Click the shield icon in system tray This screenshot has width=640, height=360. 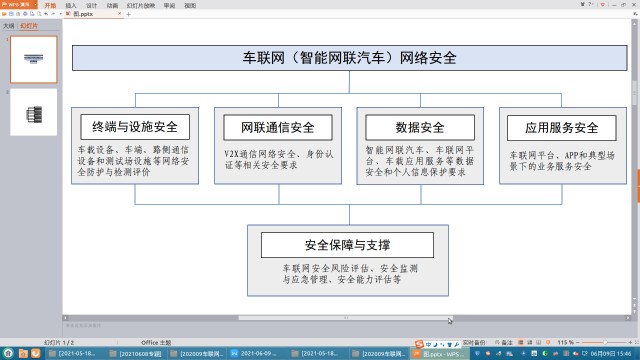(477, 353)
